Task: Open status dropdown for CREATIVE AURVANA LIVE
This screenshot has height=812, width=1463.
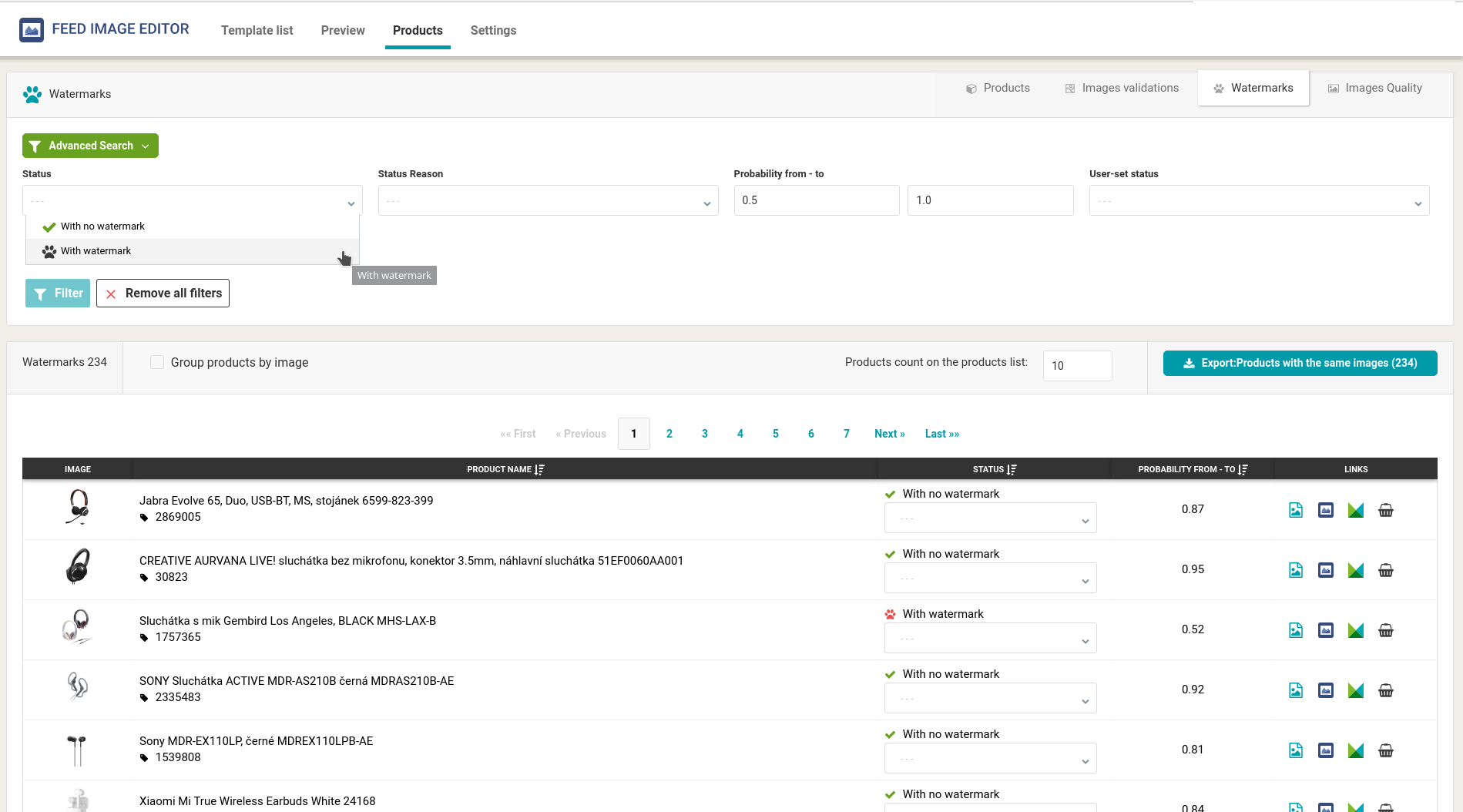Action: point(990,578)
